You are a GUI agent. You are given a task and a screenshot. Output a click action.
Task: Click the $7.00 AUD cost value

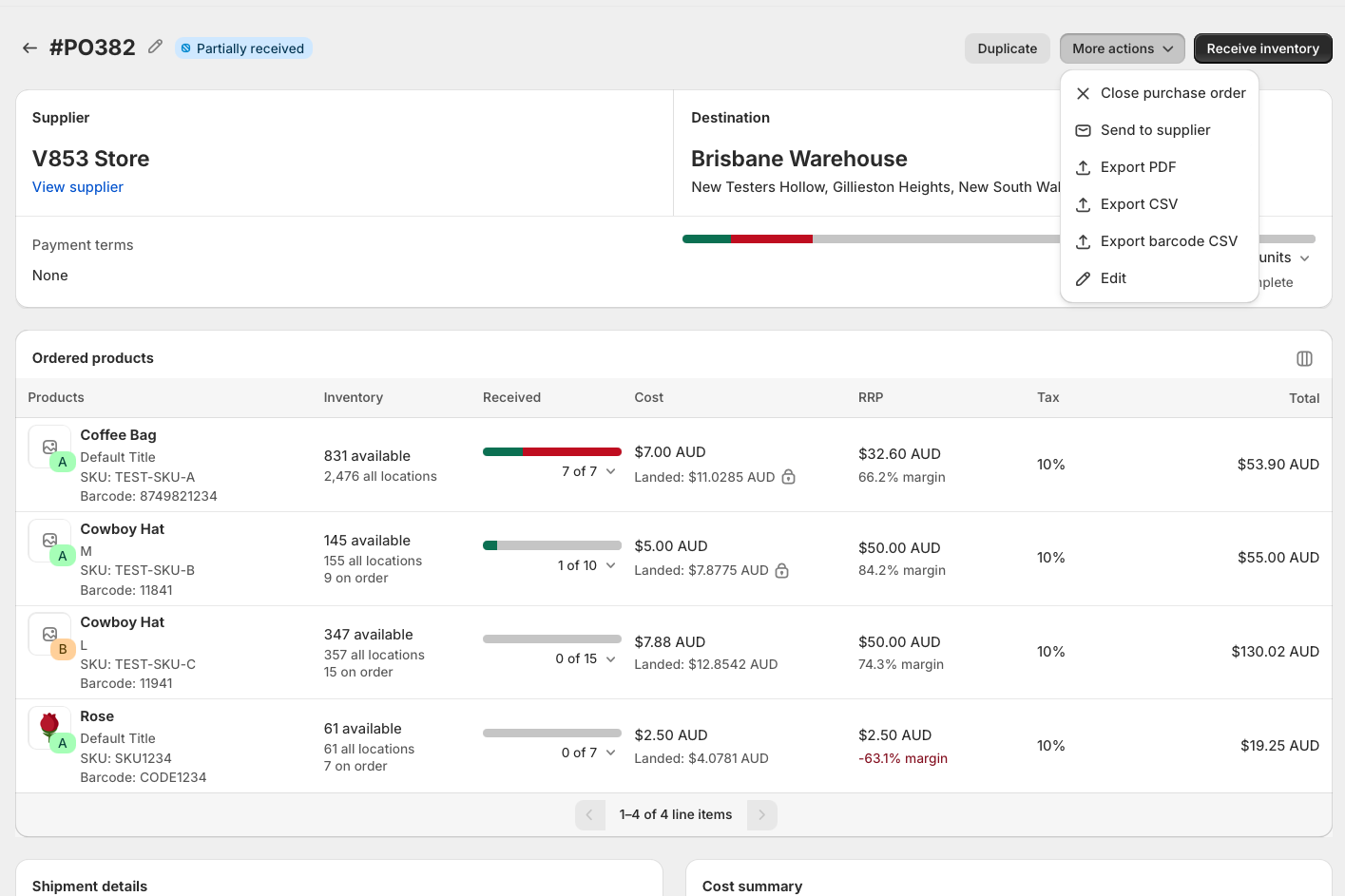pyautogui.click(x=670, y=452)
